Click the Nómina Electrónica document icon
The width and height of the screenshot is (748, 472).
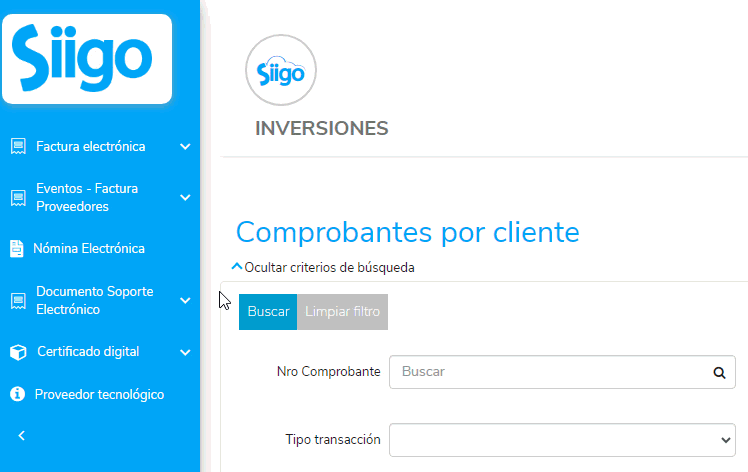click(17, 249)
